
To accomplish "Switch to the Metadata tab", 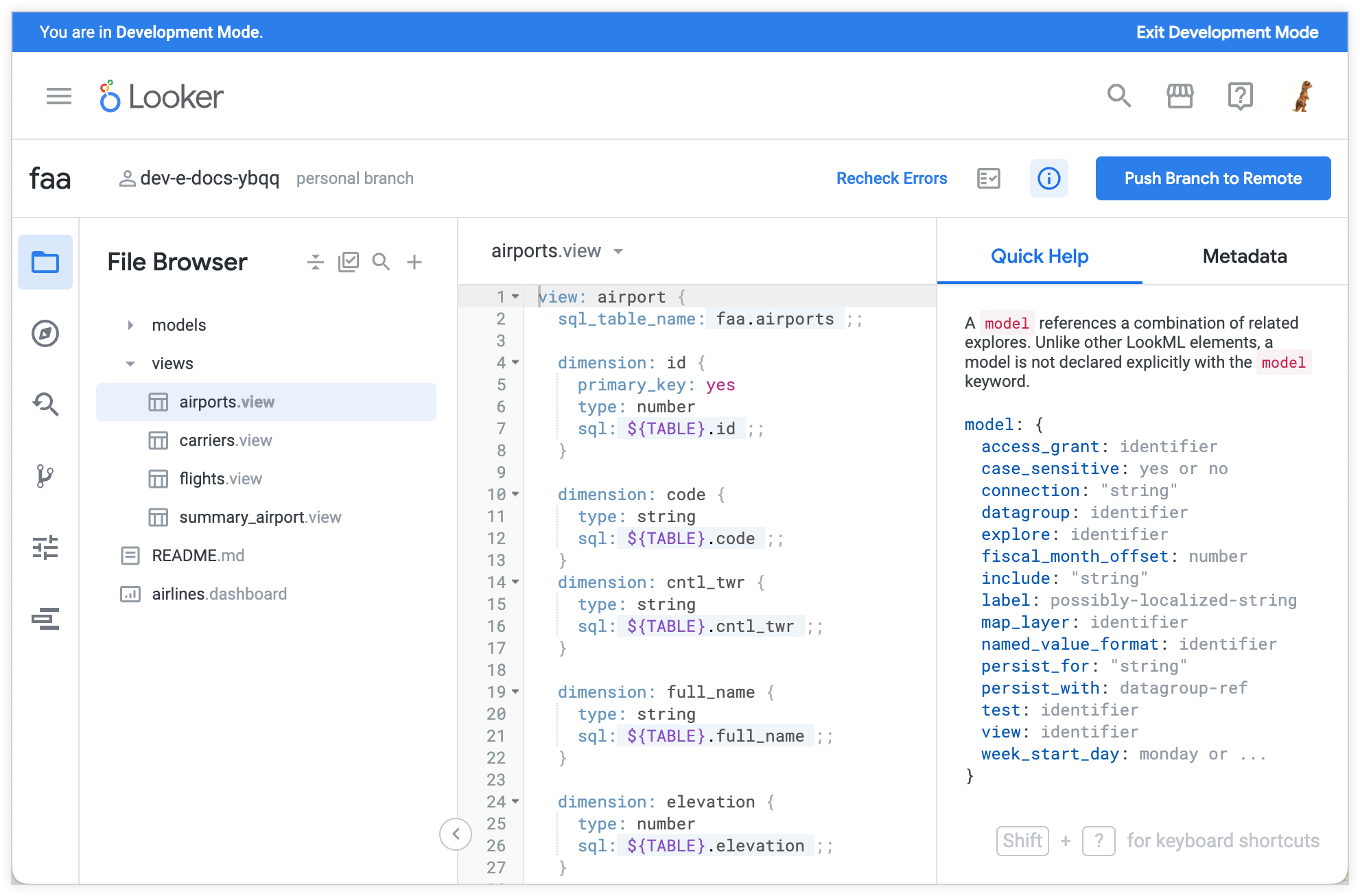I will click(x=1244, y=257).
